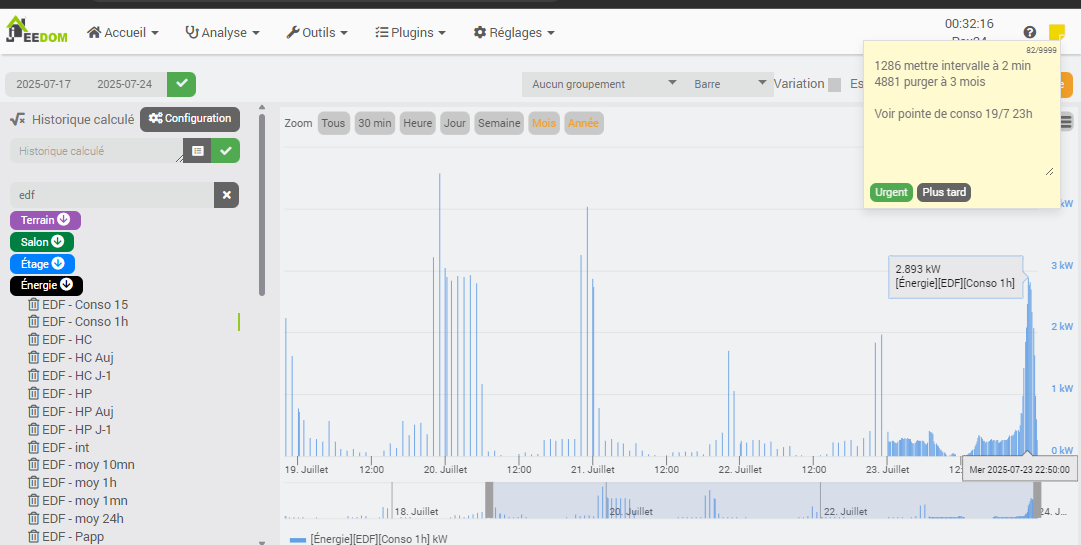Open the Outils menu
Screen dimensions: 1081x545
pos(317,32)
